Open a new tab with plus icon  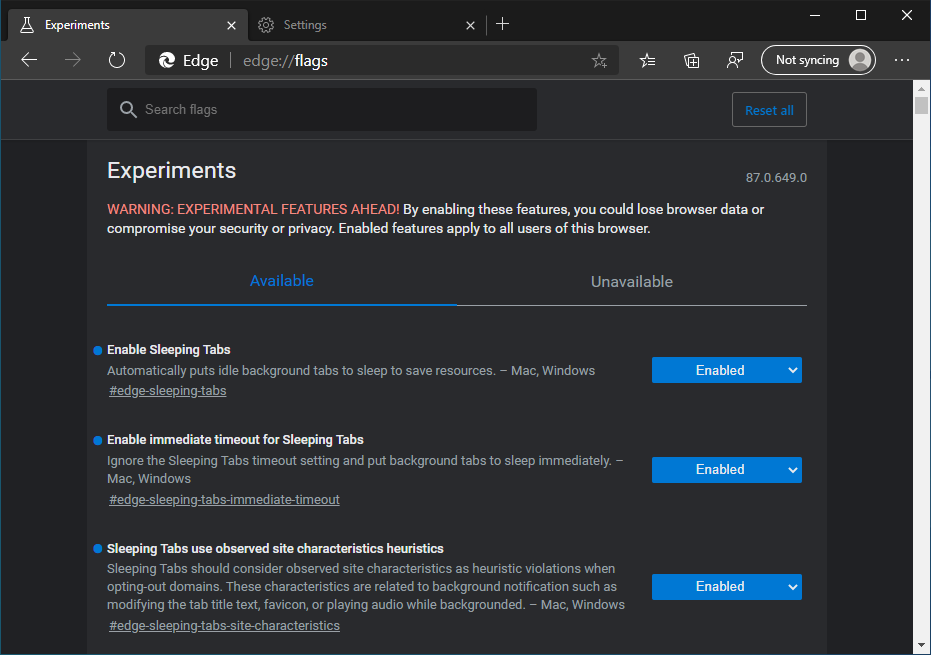tap(502, 24)
